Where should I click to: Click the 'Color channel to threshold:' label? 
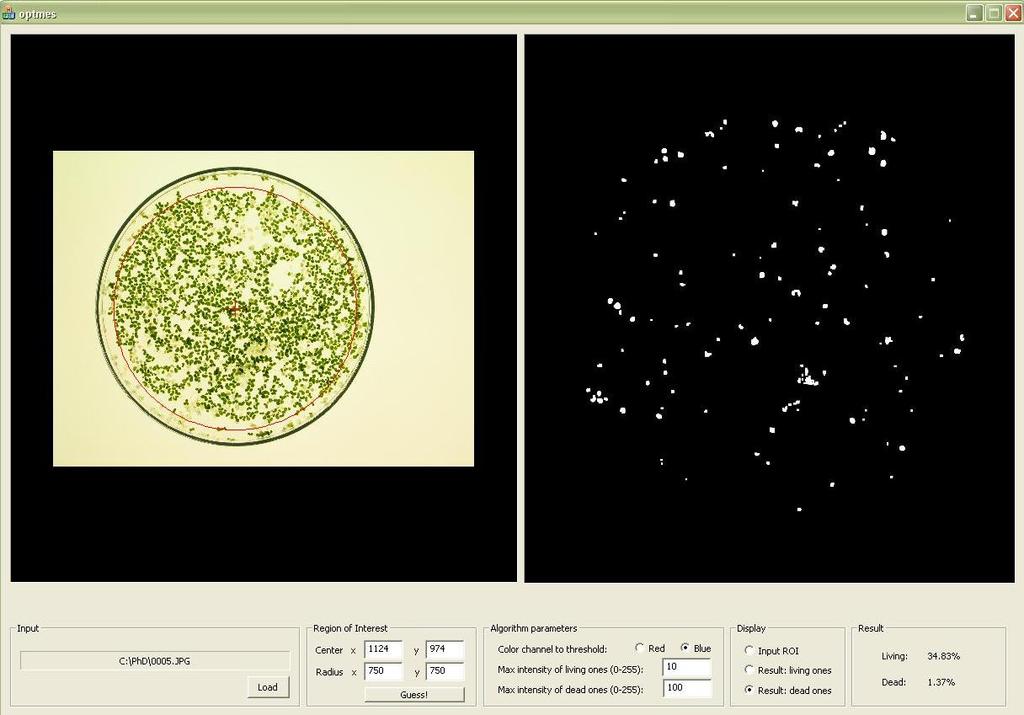click(x=552, y=649)
